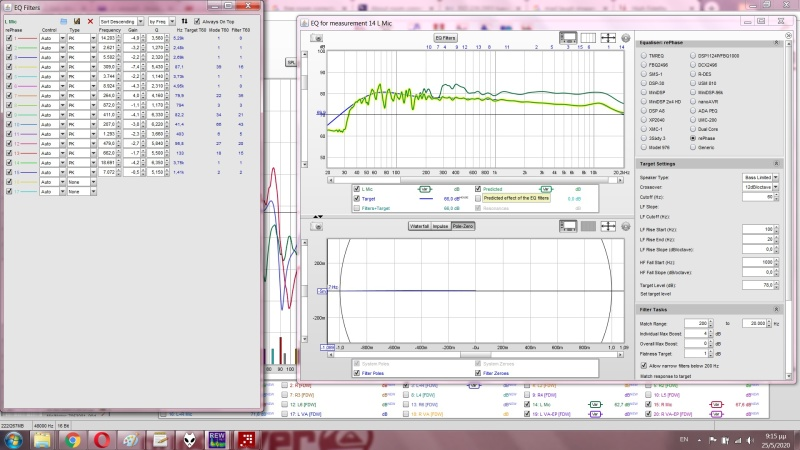Screen dimensions: 800x450
Task: Open Google Chrome from the taskbar
Action: (x=72, y=439)
